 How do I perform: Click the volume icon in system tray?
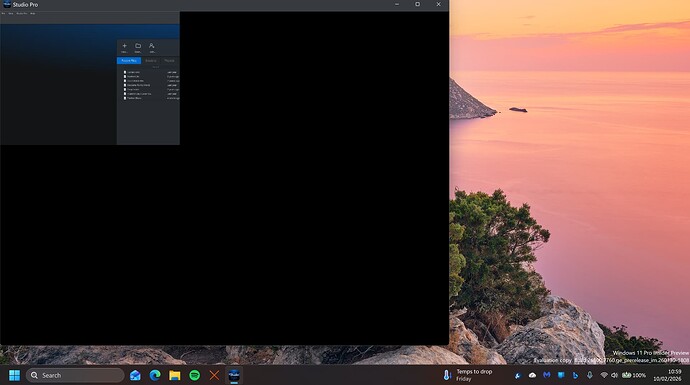pos(614,375)
